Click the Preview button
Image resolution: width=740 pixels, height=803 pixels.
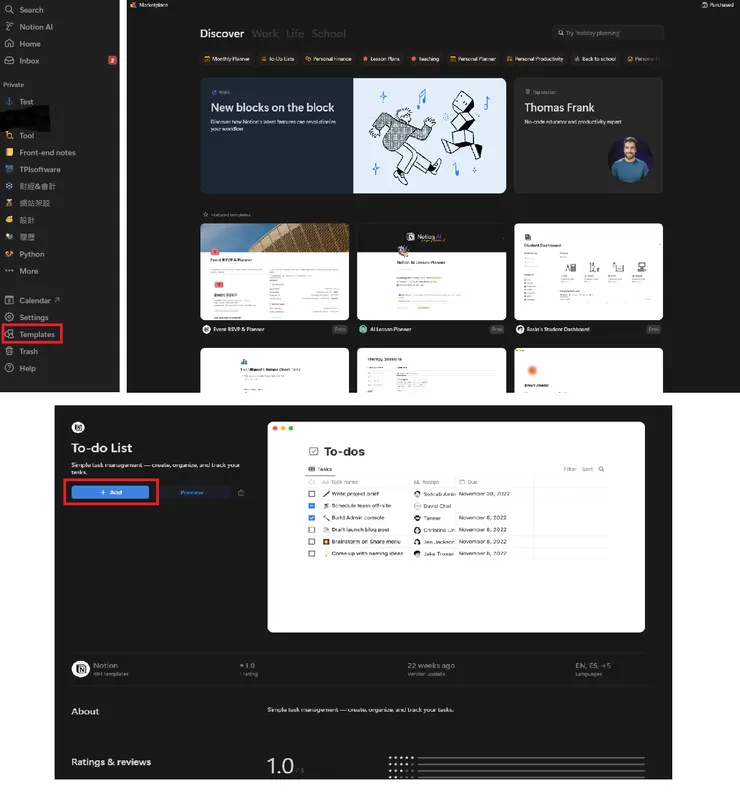coord(192,492)
